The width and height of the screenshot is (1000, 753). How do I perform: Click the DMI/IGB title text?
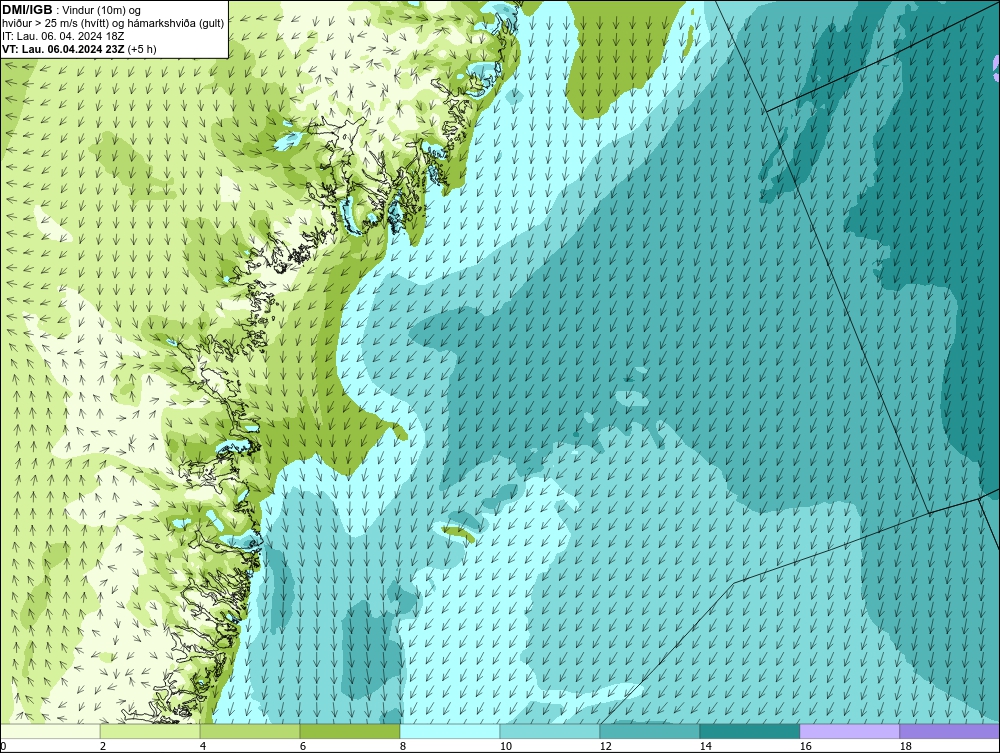click(x=27, y=10)
